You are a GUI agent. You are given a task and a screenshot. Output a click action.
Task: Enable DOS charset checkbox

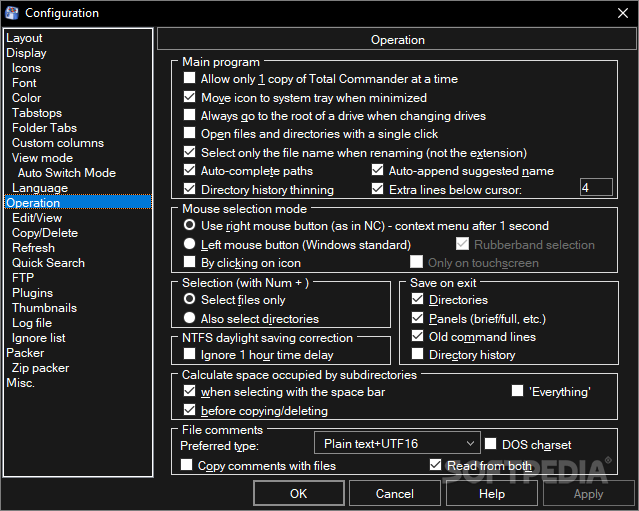click(490, 443)
